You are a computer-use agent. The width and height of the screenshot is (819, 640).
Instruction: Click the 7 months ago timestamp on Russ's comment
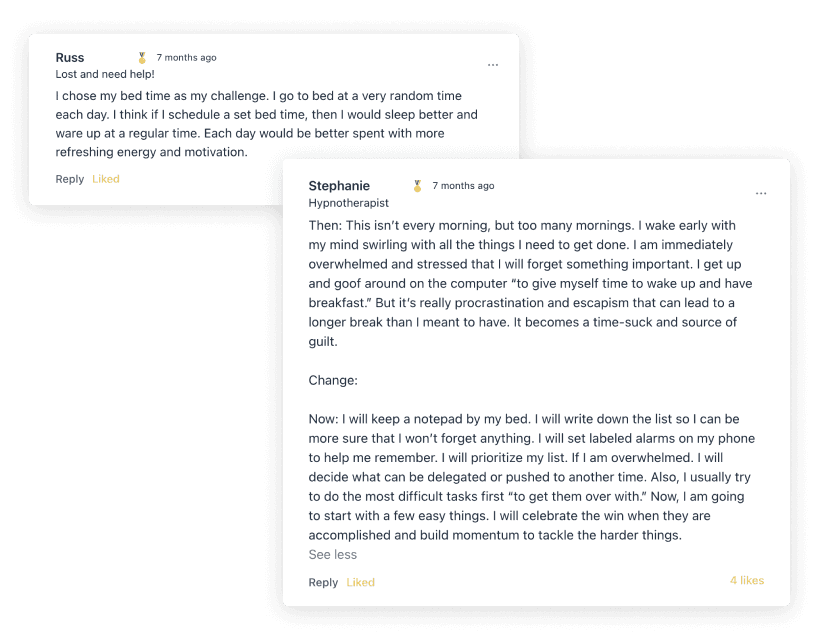coord(186,58)
